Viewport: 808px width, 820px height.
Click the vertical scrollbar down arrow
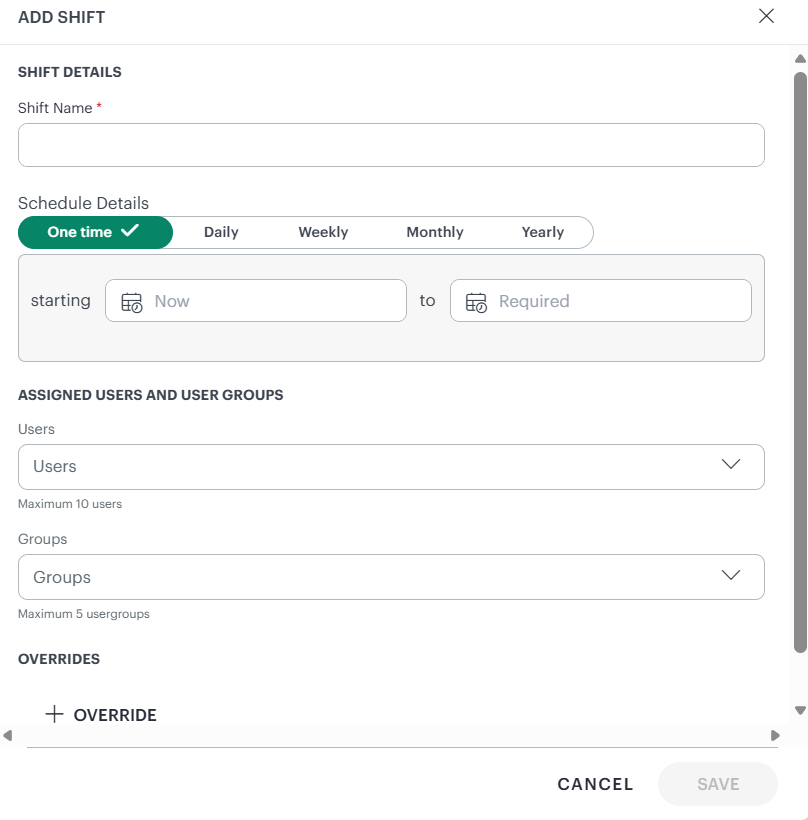[799, 710]
